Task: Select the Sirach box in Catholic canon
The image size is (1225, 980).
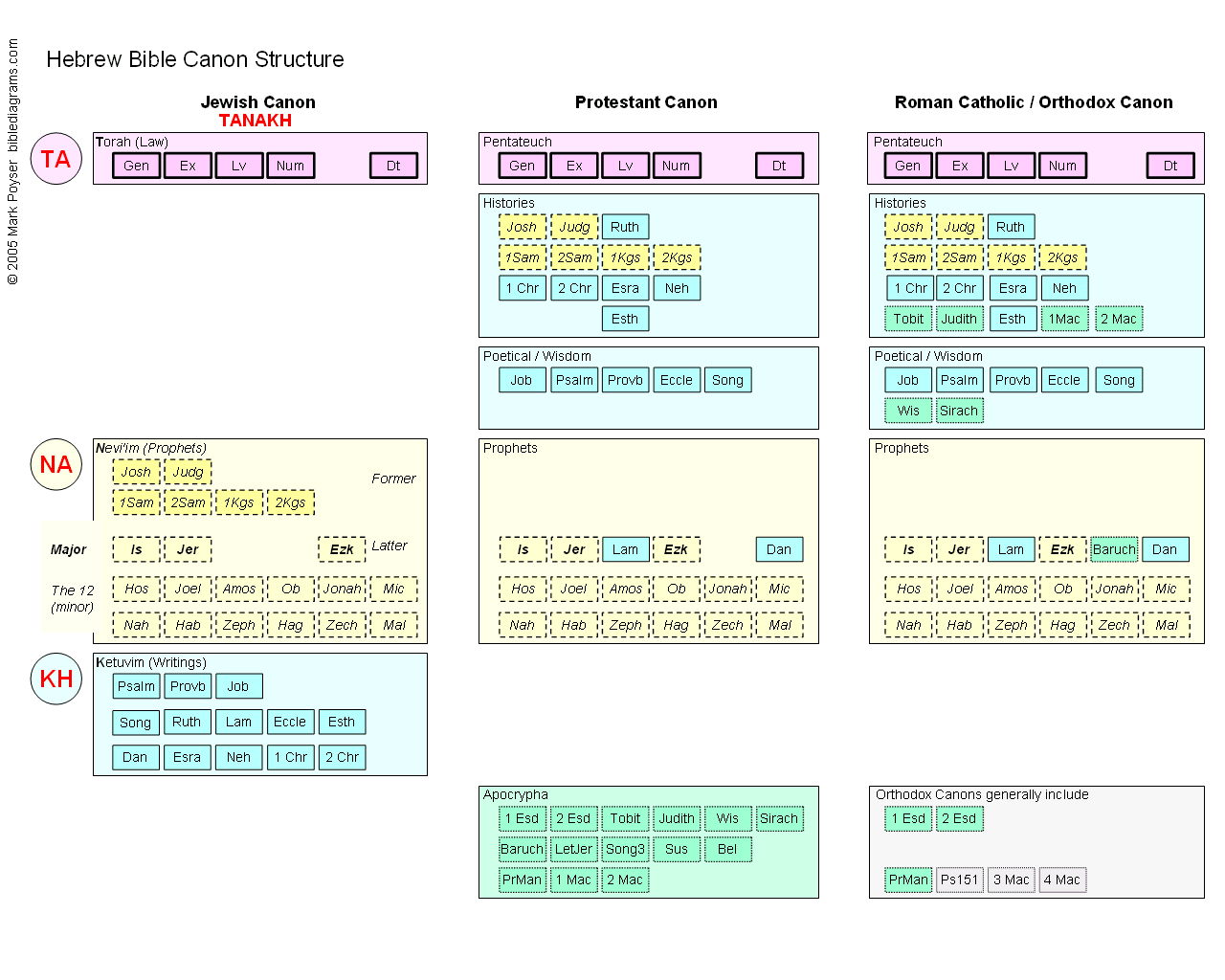Action: 959,410
